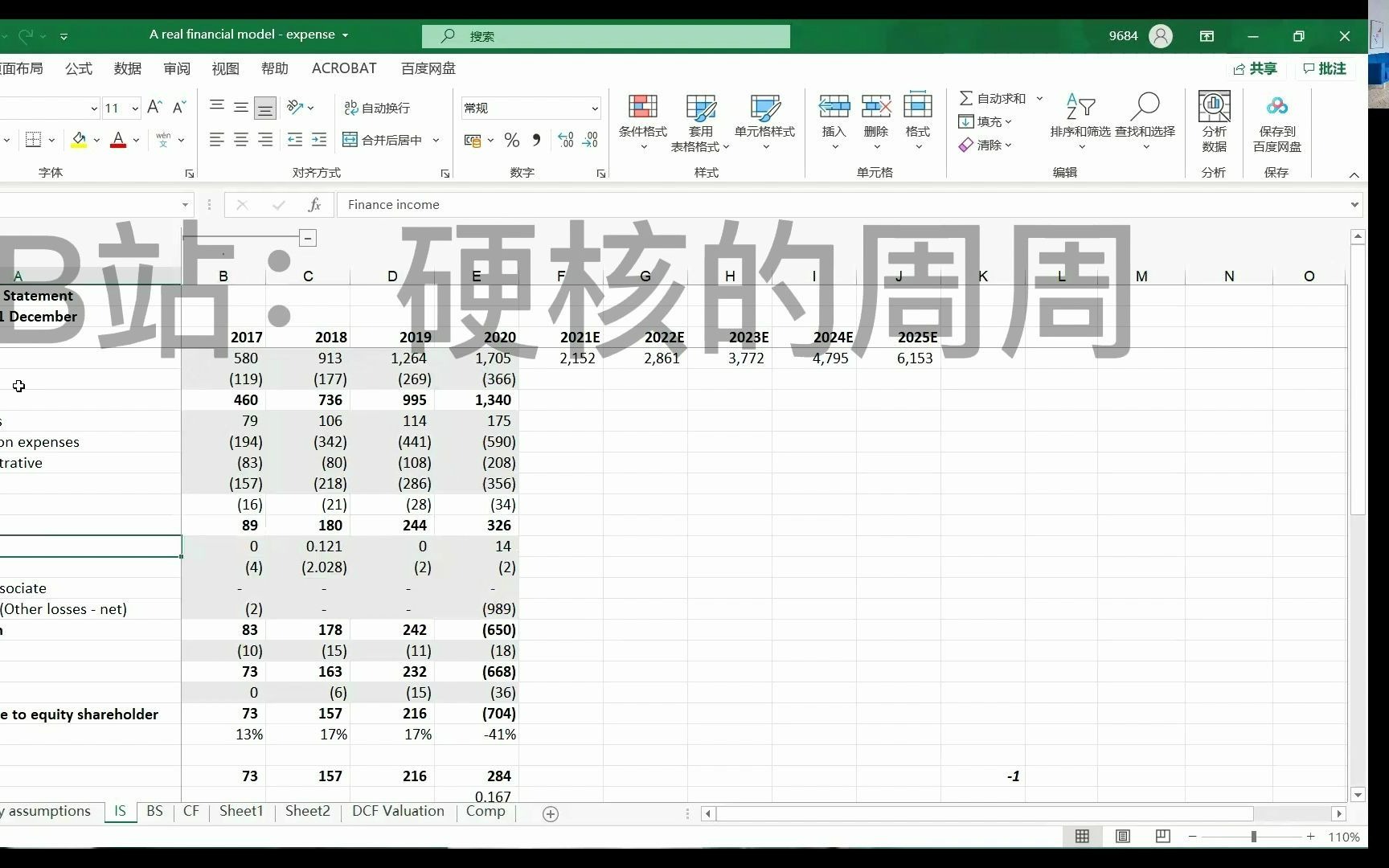Open the ACROBAT ribbon tab
This screenshot has height=868, width=1389.
(344, 69)
